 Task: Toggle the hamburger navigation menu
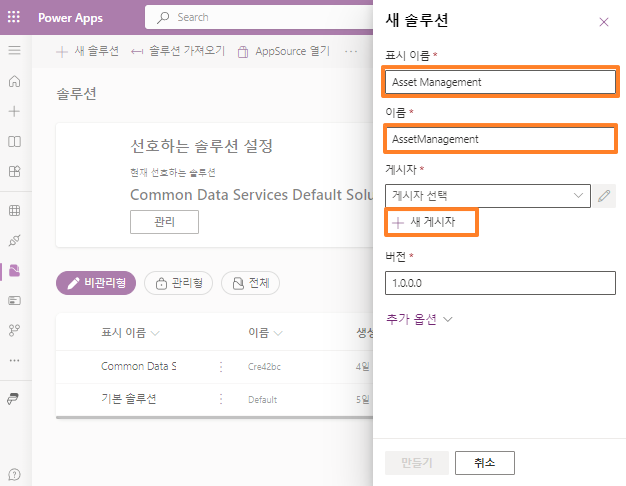(x=14, y=50)
